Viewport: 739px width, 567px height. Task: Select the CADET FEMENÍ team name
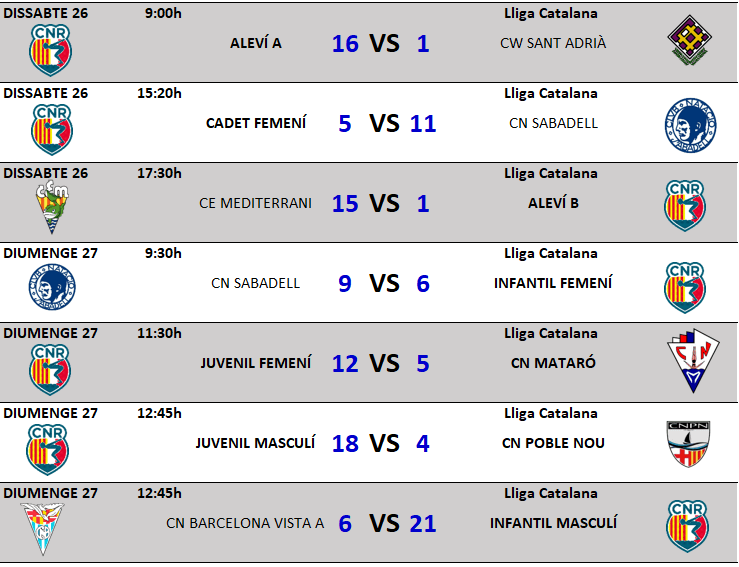(256, 123)
